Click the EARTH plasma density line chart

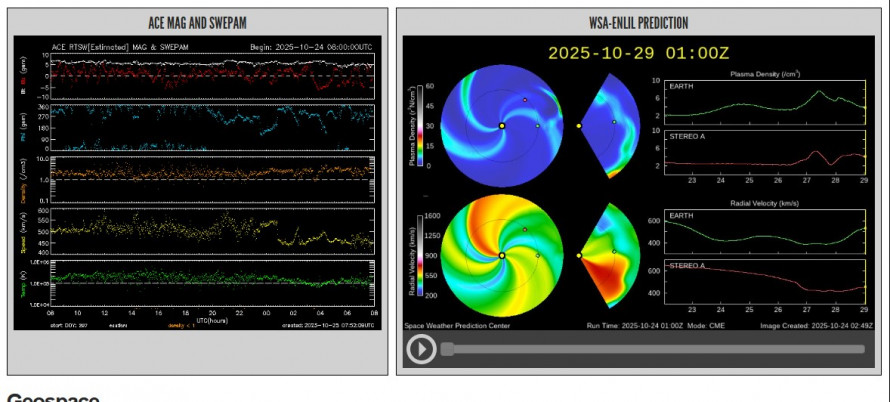pyautogui.click(x=765, y=103)
